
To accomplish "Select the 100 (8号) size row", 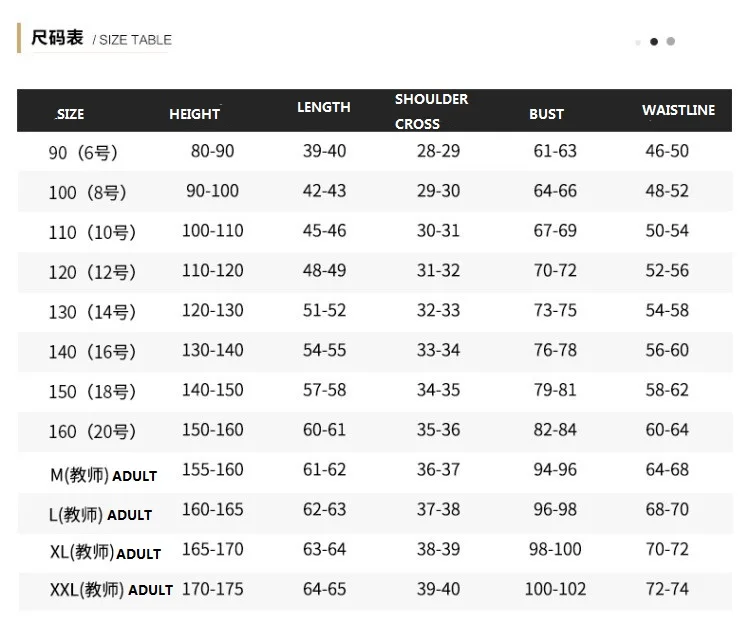I will coord(375,191).
